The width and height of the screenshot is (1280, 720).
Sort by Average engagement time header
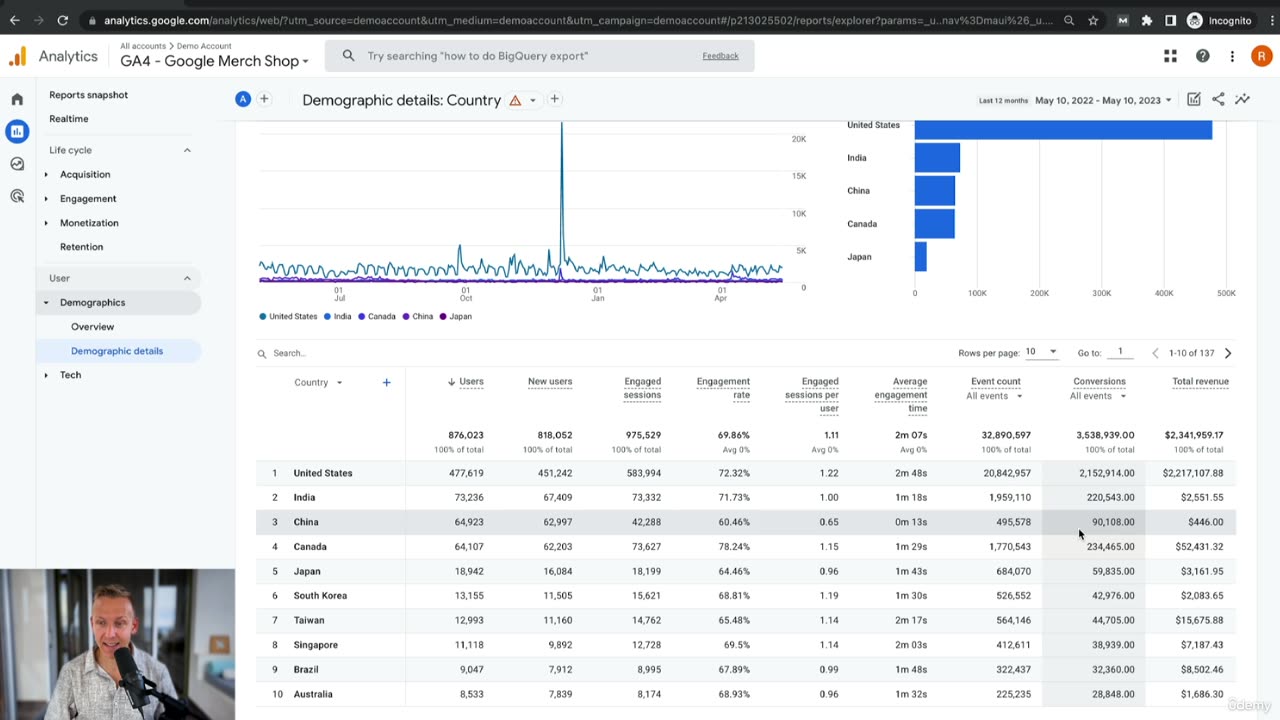coord(901,395)
